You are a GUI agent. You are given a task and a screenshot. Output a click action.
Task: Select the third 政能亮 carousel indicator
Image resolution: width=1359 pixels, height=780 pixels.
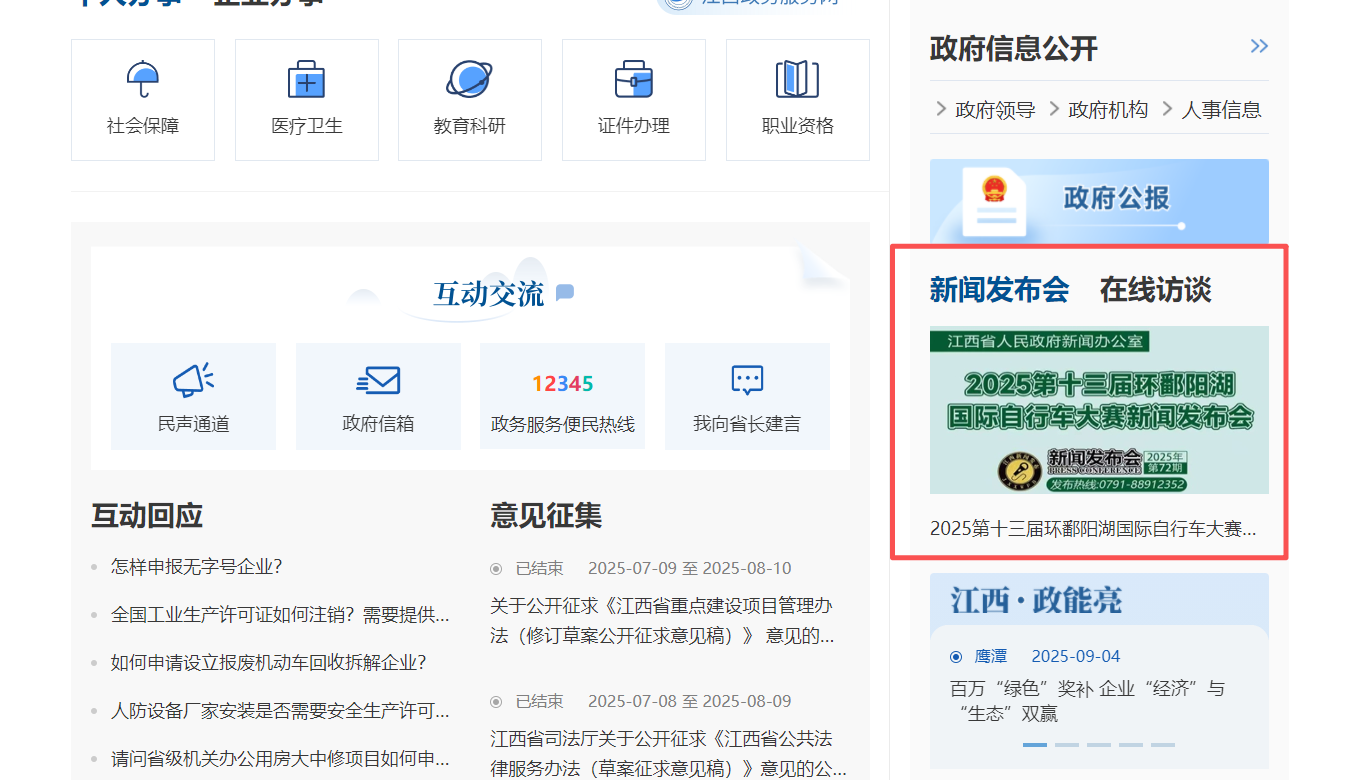click(1099, 745)
